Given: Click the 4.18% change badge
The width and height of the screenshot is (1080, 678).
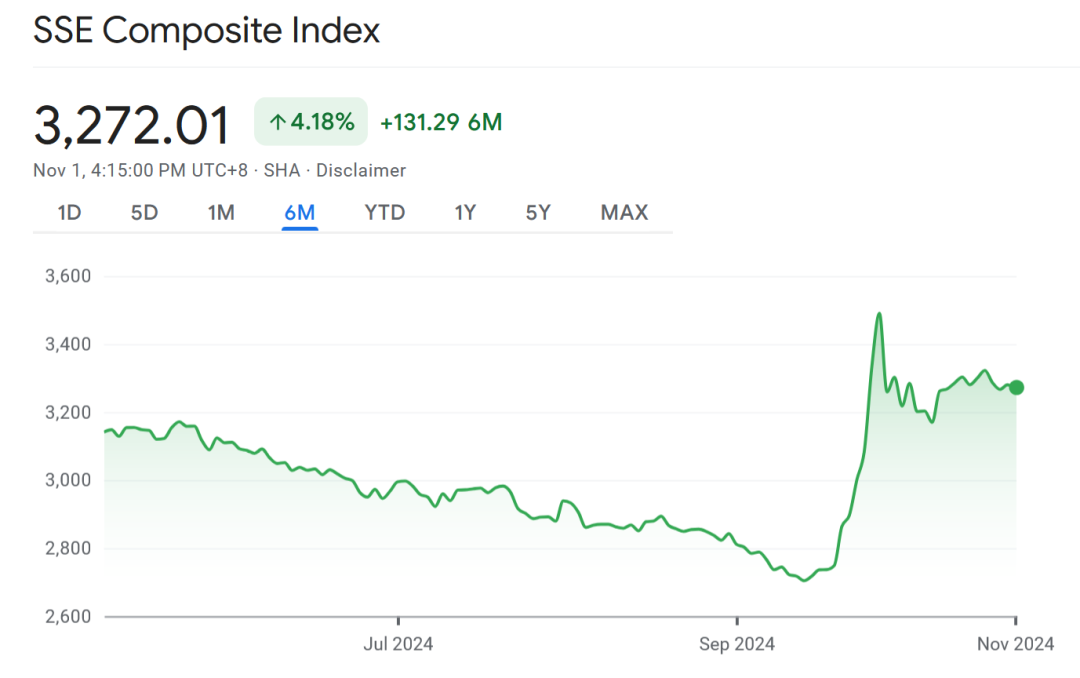Looking at the screenshot, I should click(x=311, y=123).
